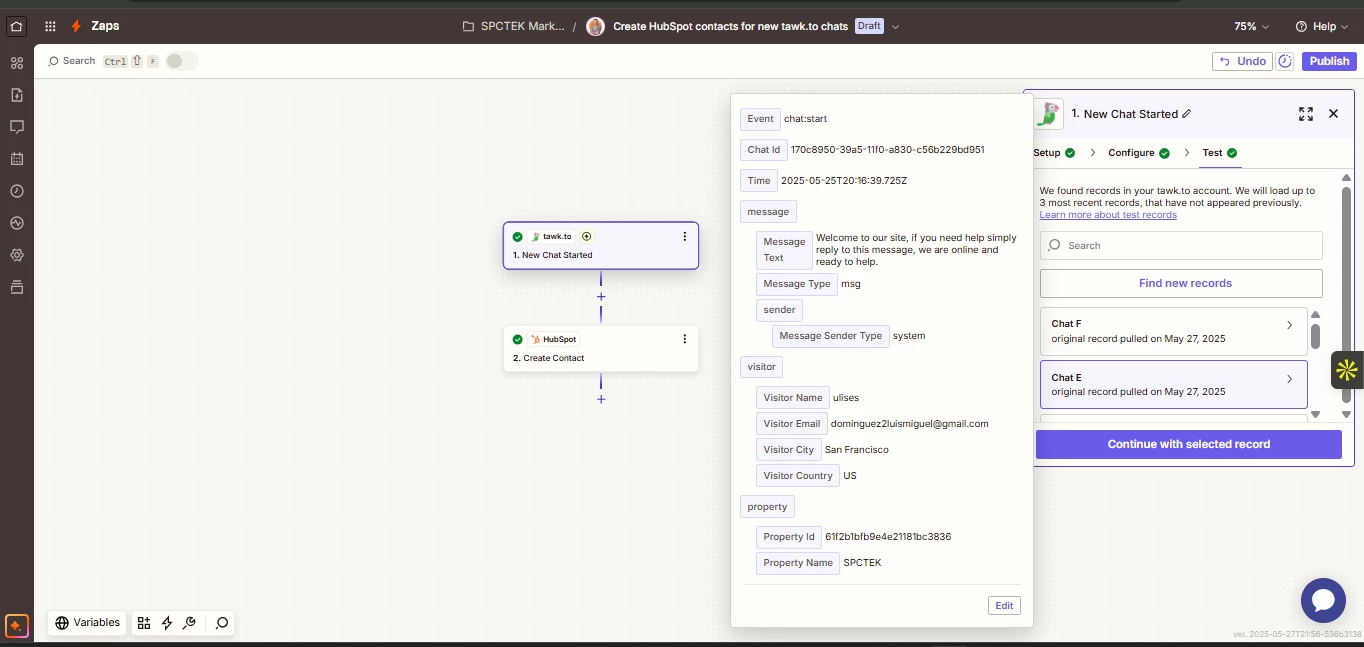Open three-dot menu on tawk.to step
Viewport: 1364px width, 647px height.
tap(685, 237)
